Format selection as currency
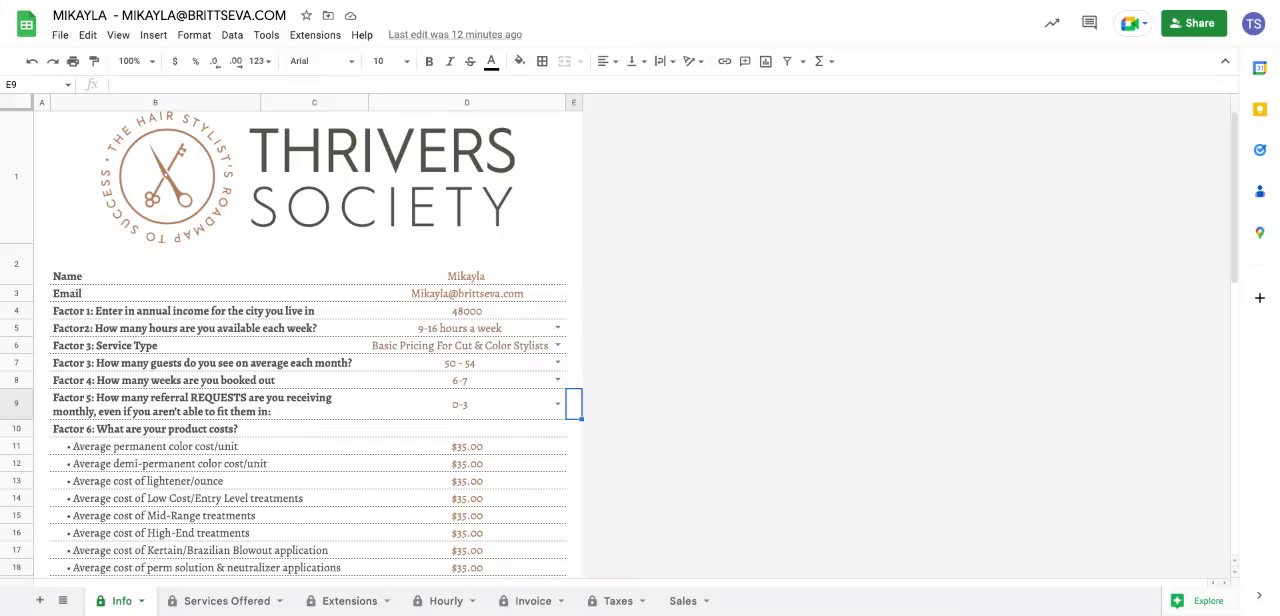 (x=175, y=61)
